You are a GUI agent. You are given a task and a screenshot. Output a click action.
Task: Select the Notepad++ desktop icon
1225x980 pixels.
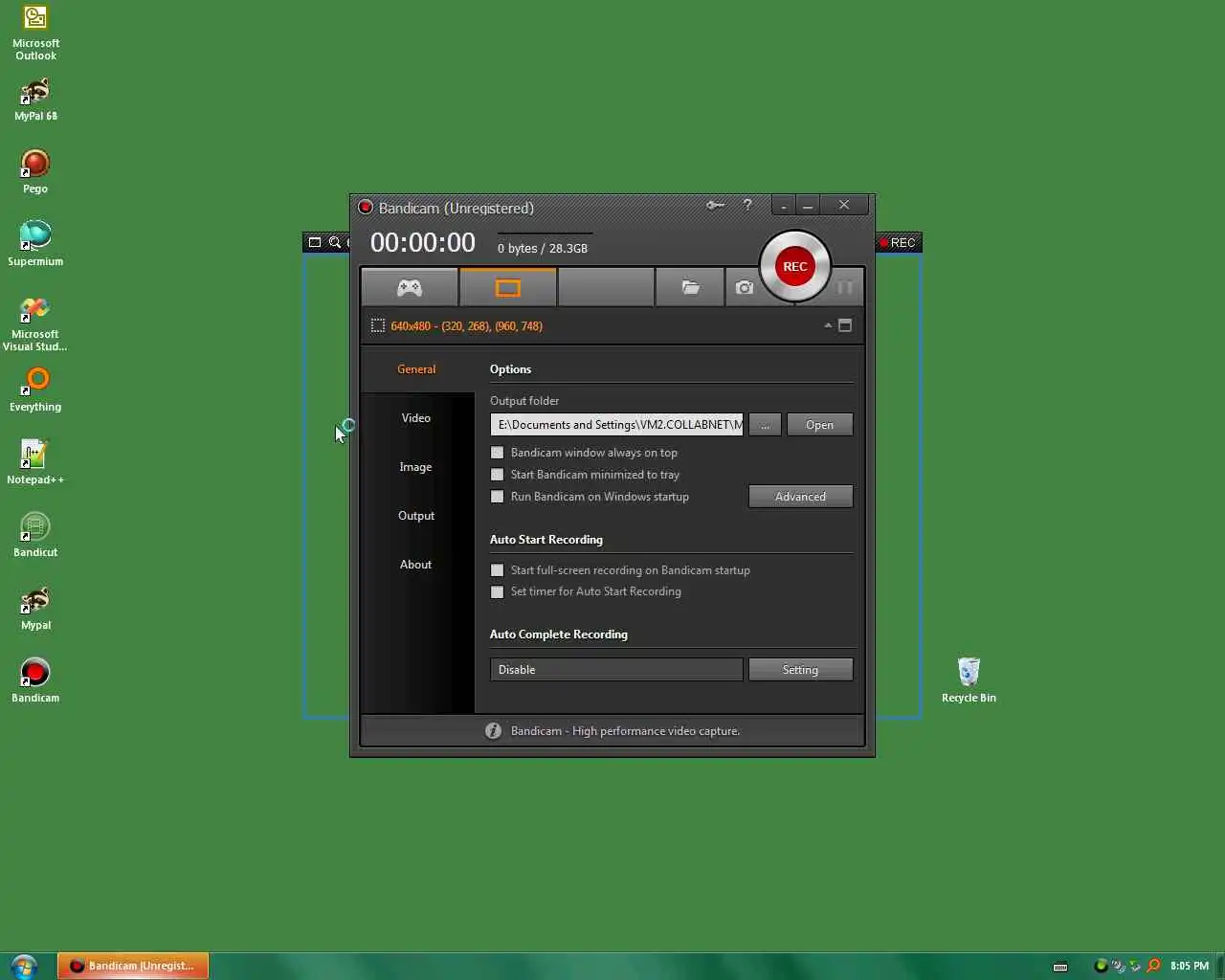(x=35, y=462)
